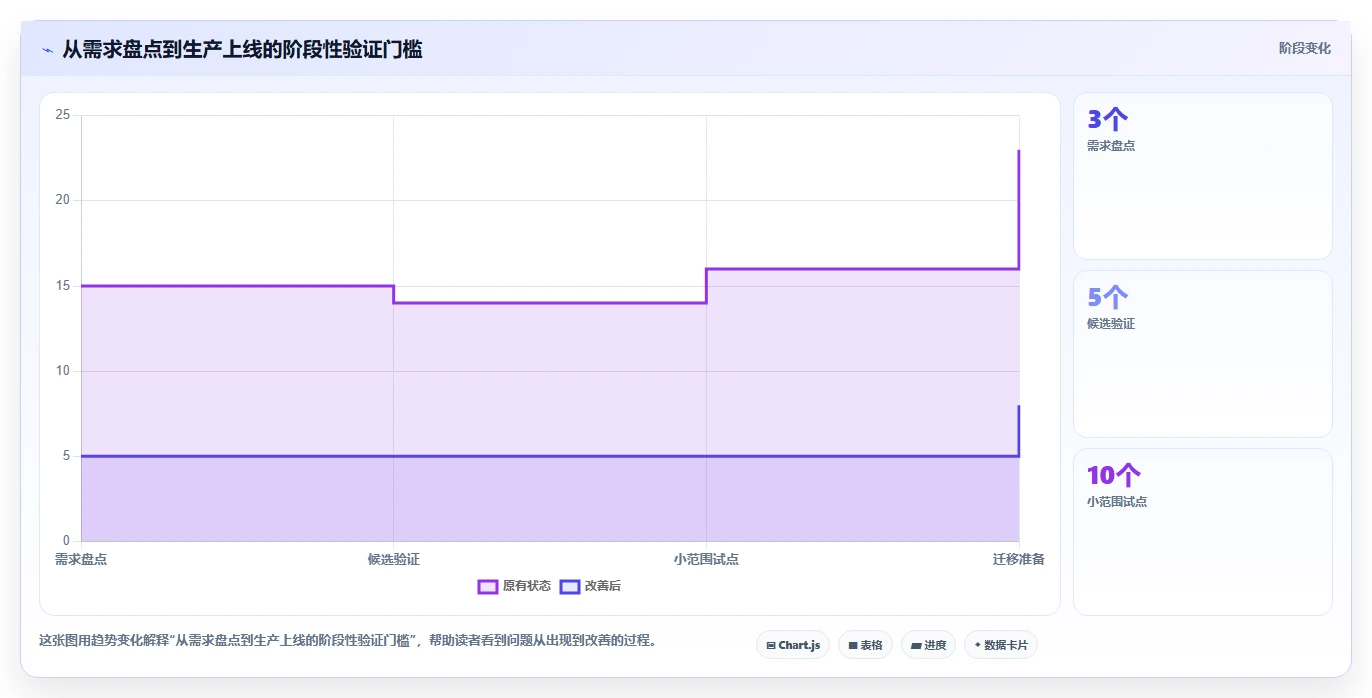Click the 阶段变化 label in header

point(1305,48)
